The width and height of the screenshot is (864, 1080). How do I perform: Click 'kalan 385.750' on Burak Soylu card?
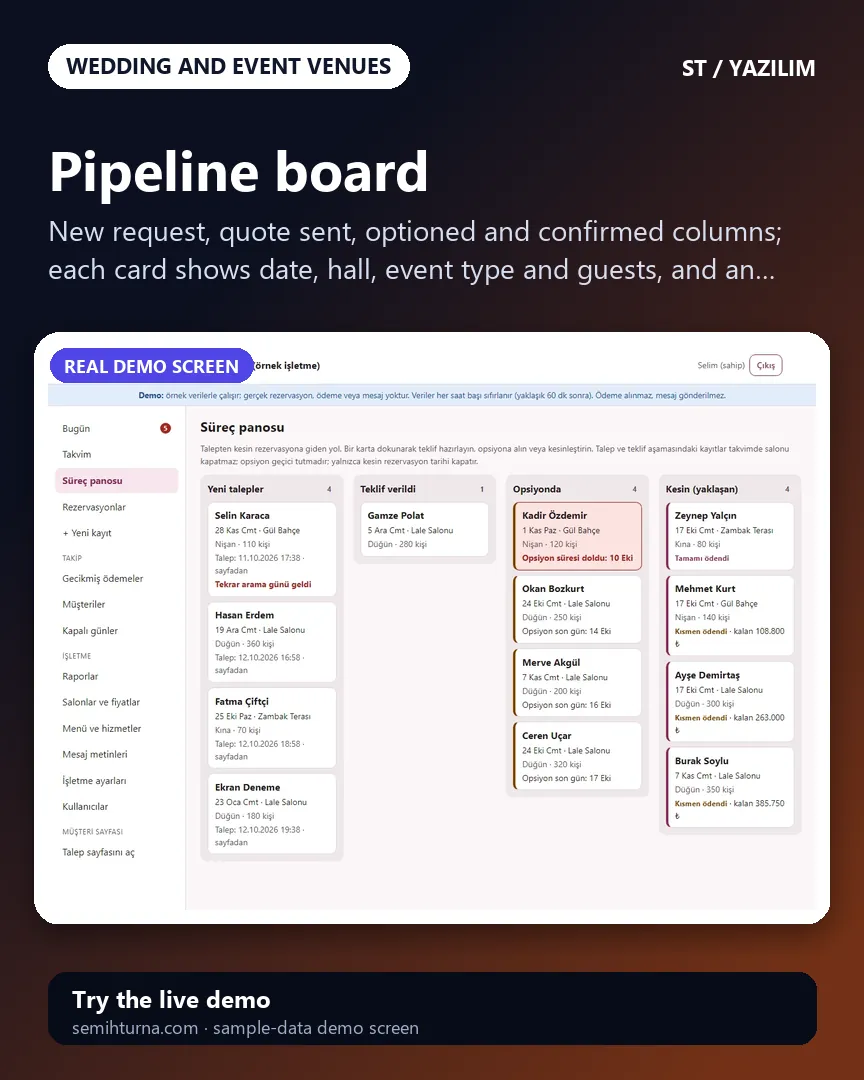tap(759, 804)
